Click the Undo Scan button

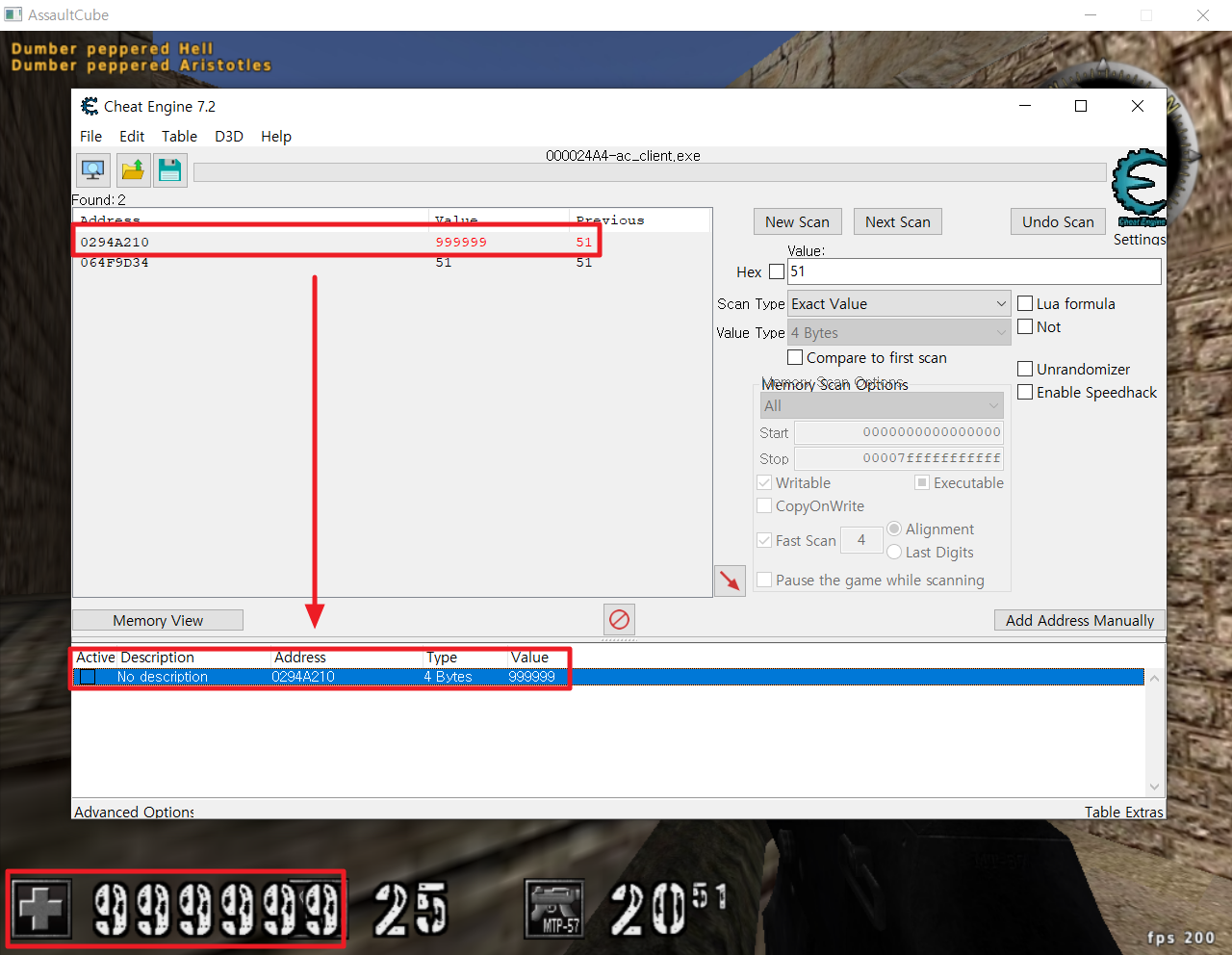tap(1058, 221)
